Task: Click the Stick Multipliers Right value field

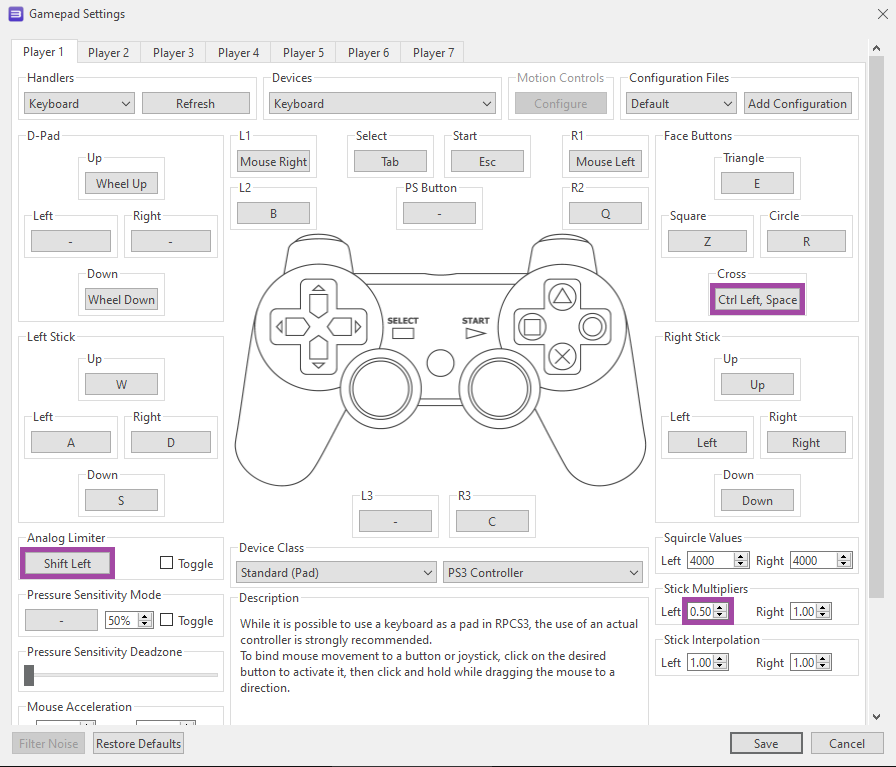Action: point(810,612)
